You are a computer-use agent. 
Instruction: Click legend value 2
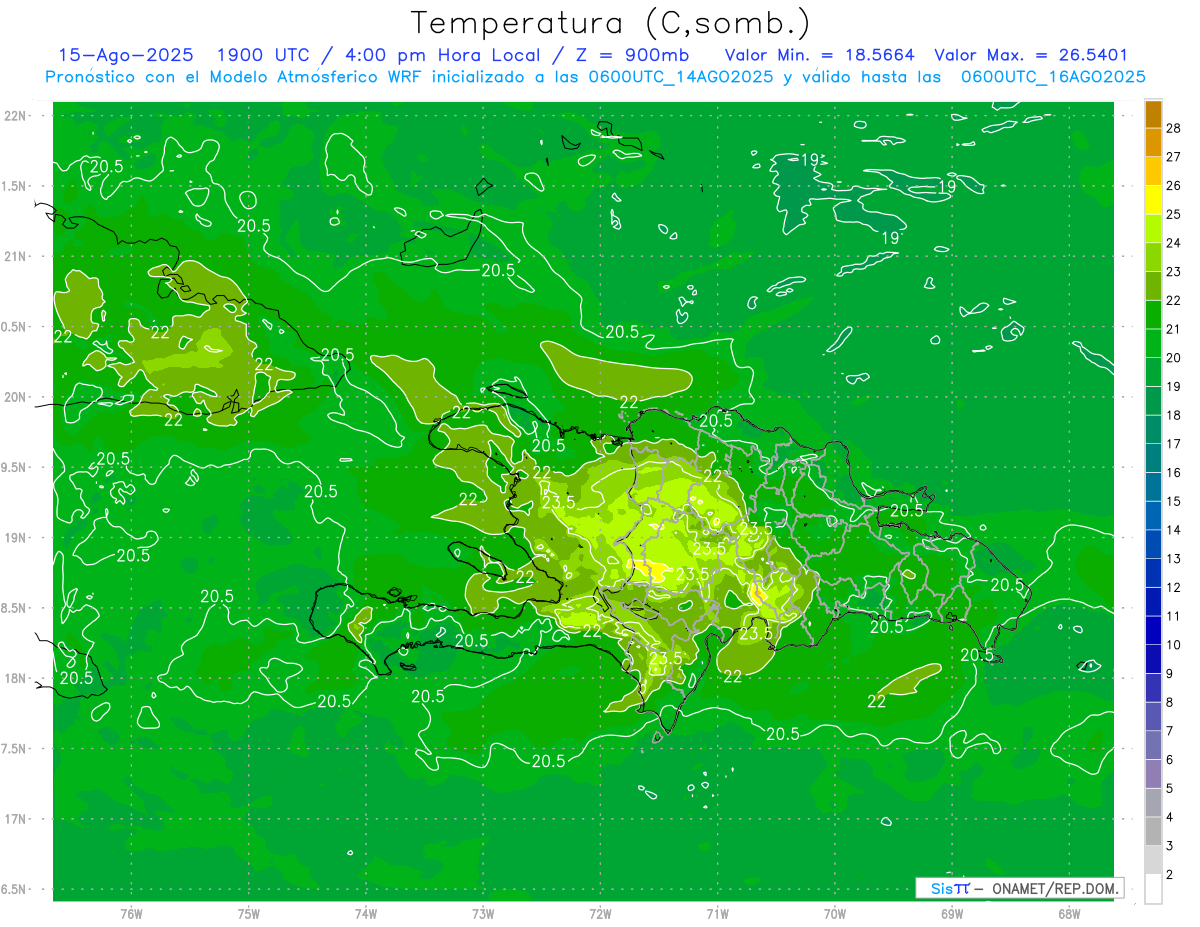pyautogui.click(x=1171, y=875)
